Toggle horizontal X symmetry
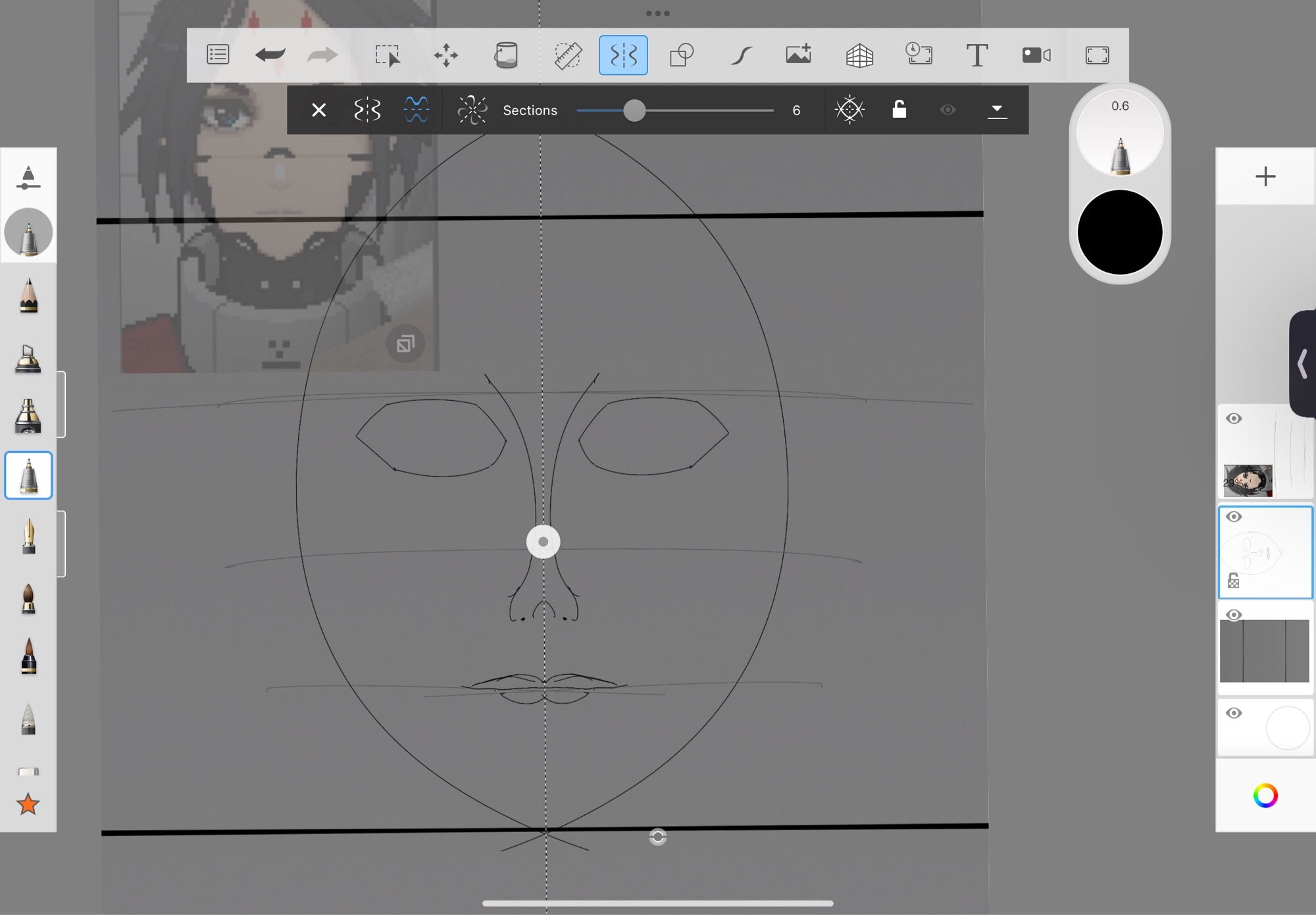 [x=417, y=110]
